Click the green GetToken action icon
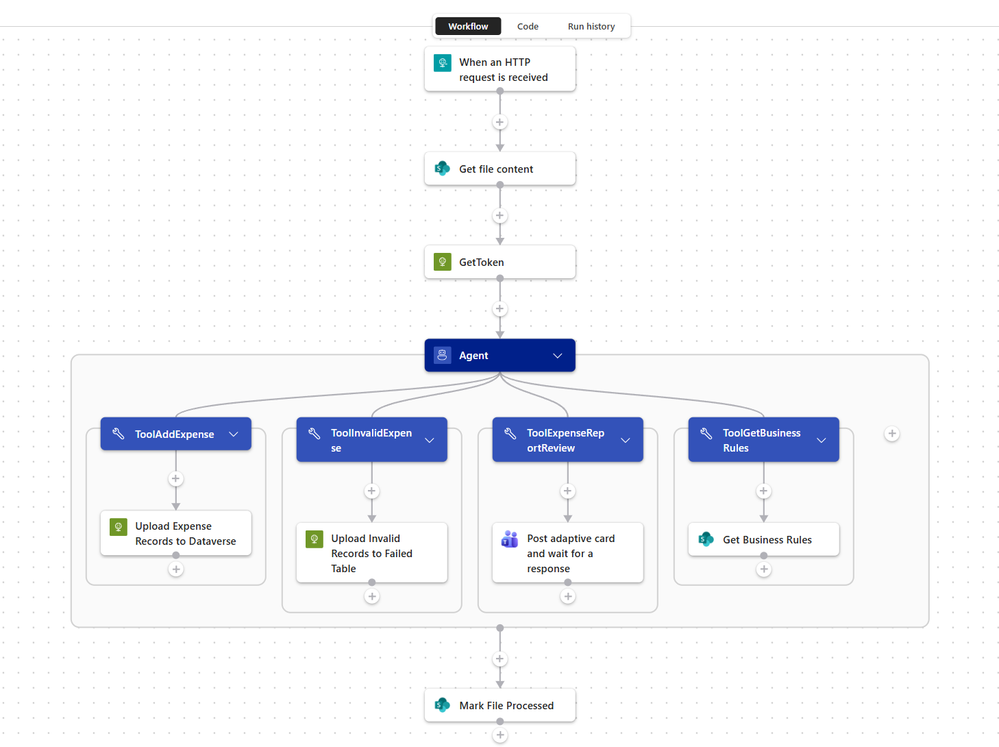 click(x=442, y=262)
